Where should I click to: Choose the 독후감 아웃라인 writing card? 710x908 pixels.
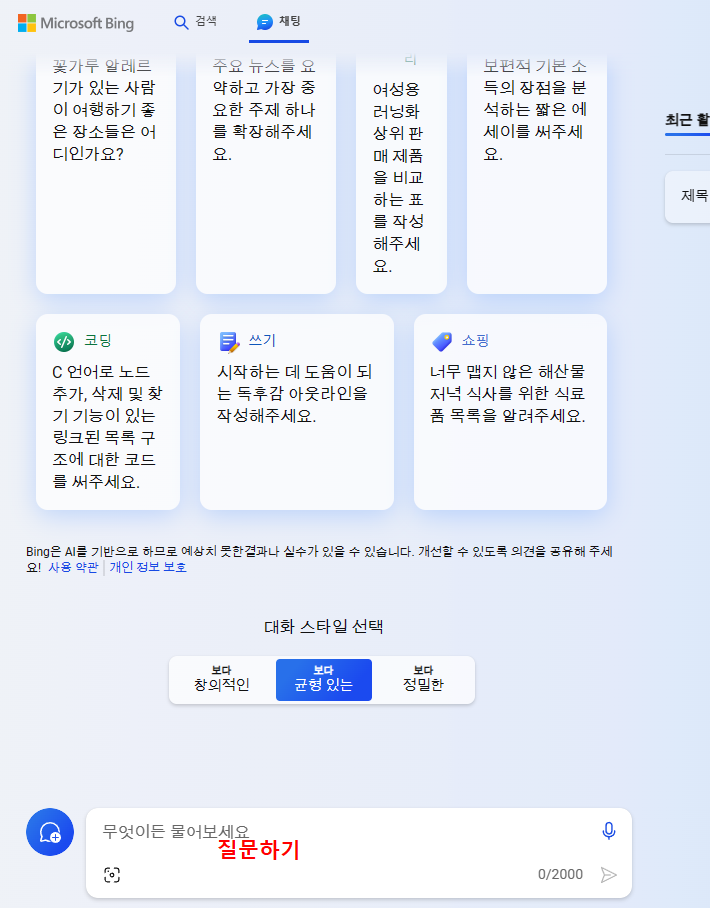tap(297, 412)
